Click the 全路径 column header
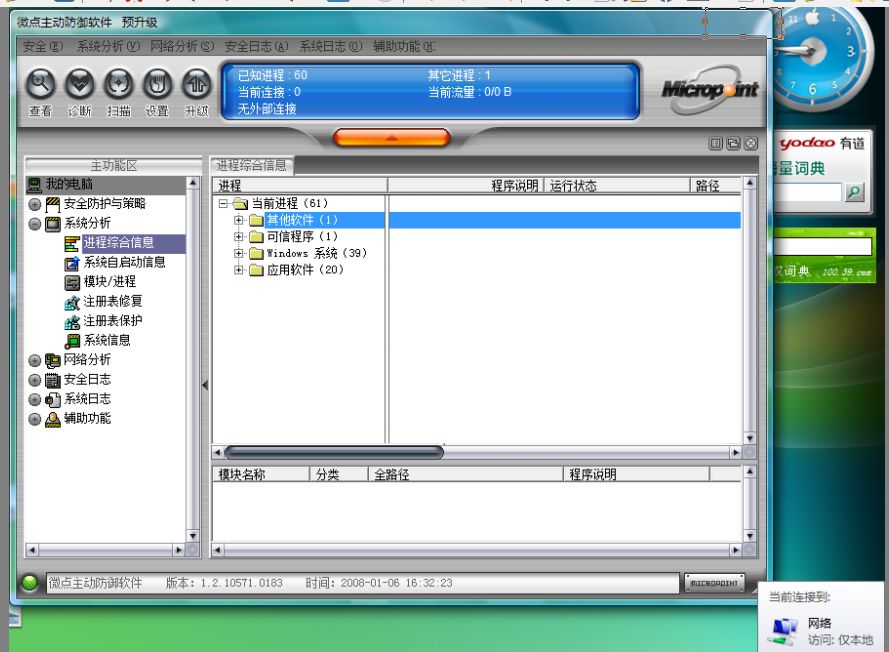The width and height of the screenshot is (889, 652). coord(465,475)
